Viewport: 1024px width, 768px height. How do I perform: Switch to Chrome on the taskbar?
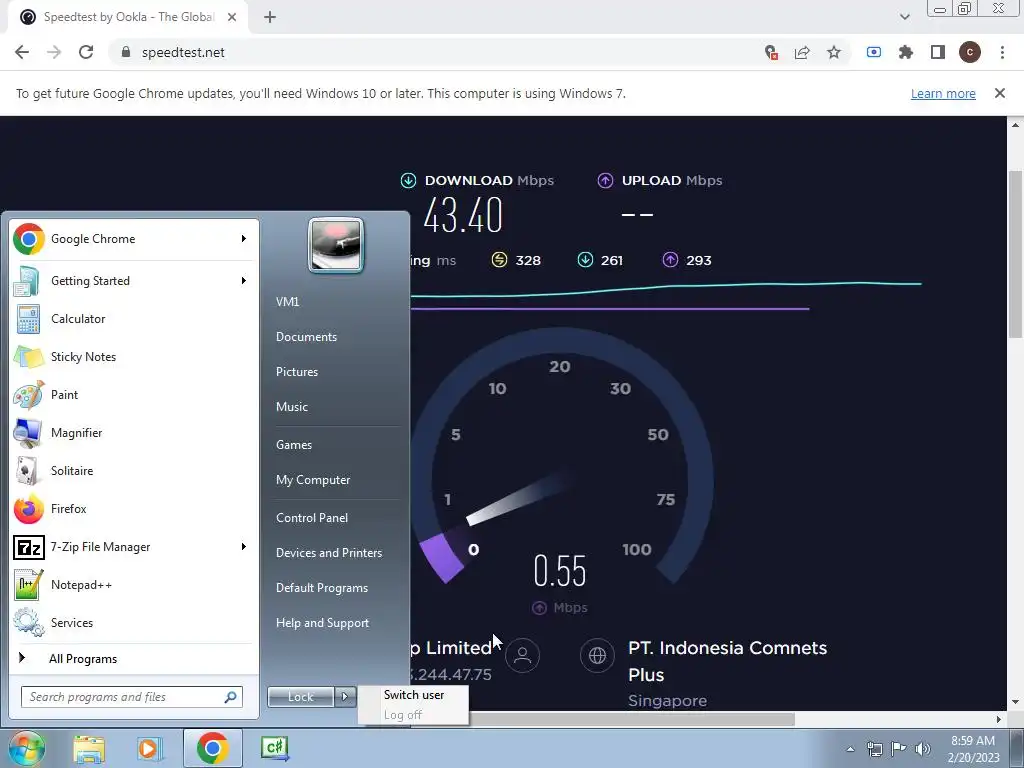(x=212, y=748)
